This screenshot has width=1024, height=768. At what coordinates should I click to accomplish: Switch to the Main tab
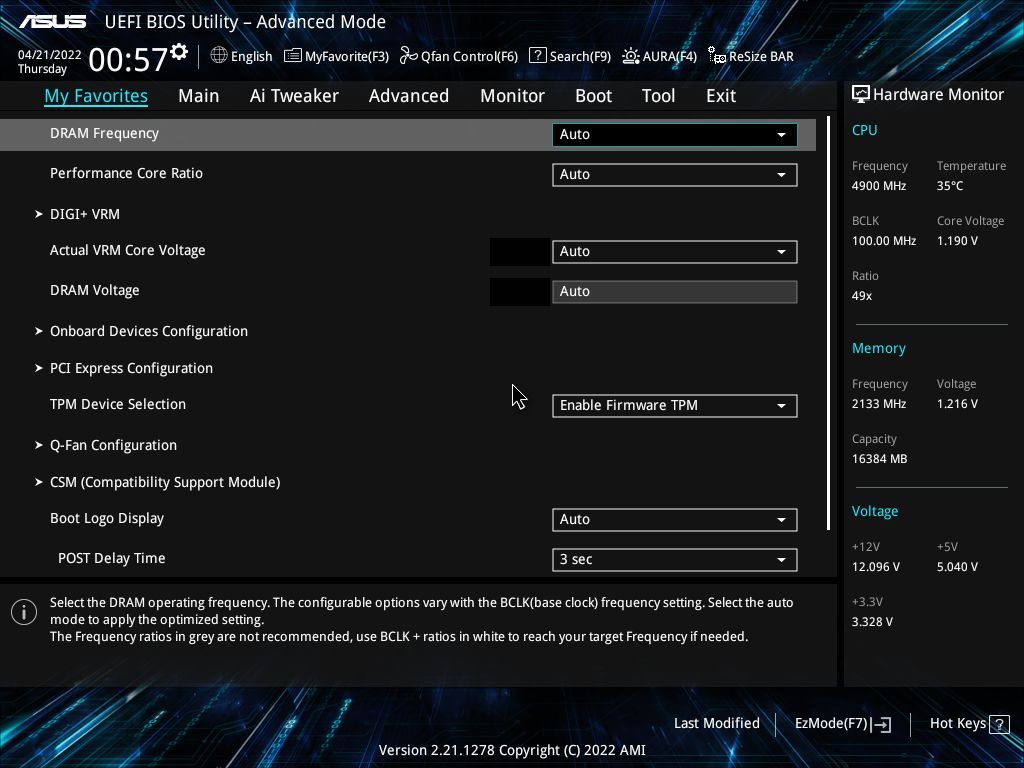click(x=199, y=96)
